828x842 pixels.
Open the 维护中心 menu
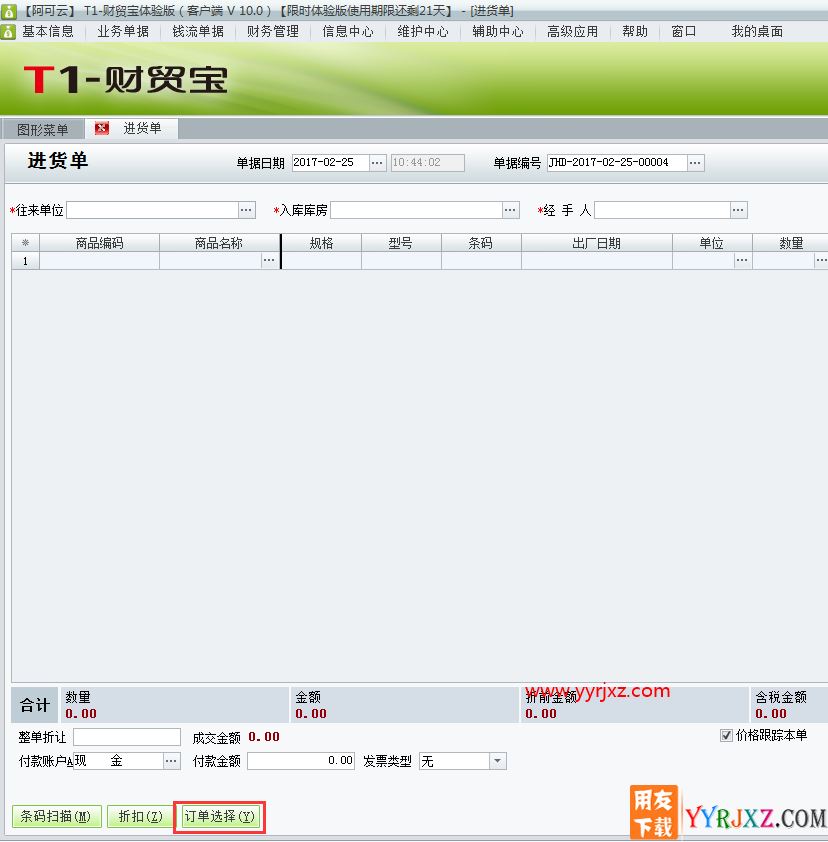423,32
